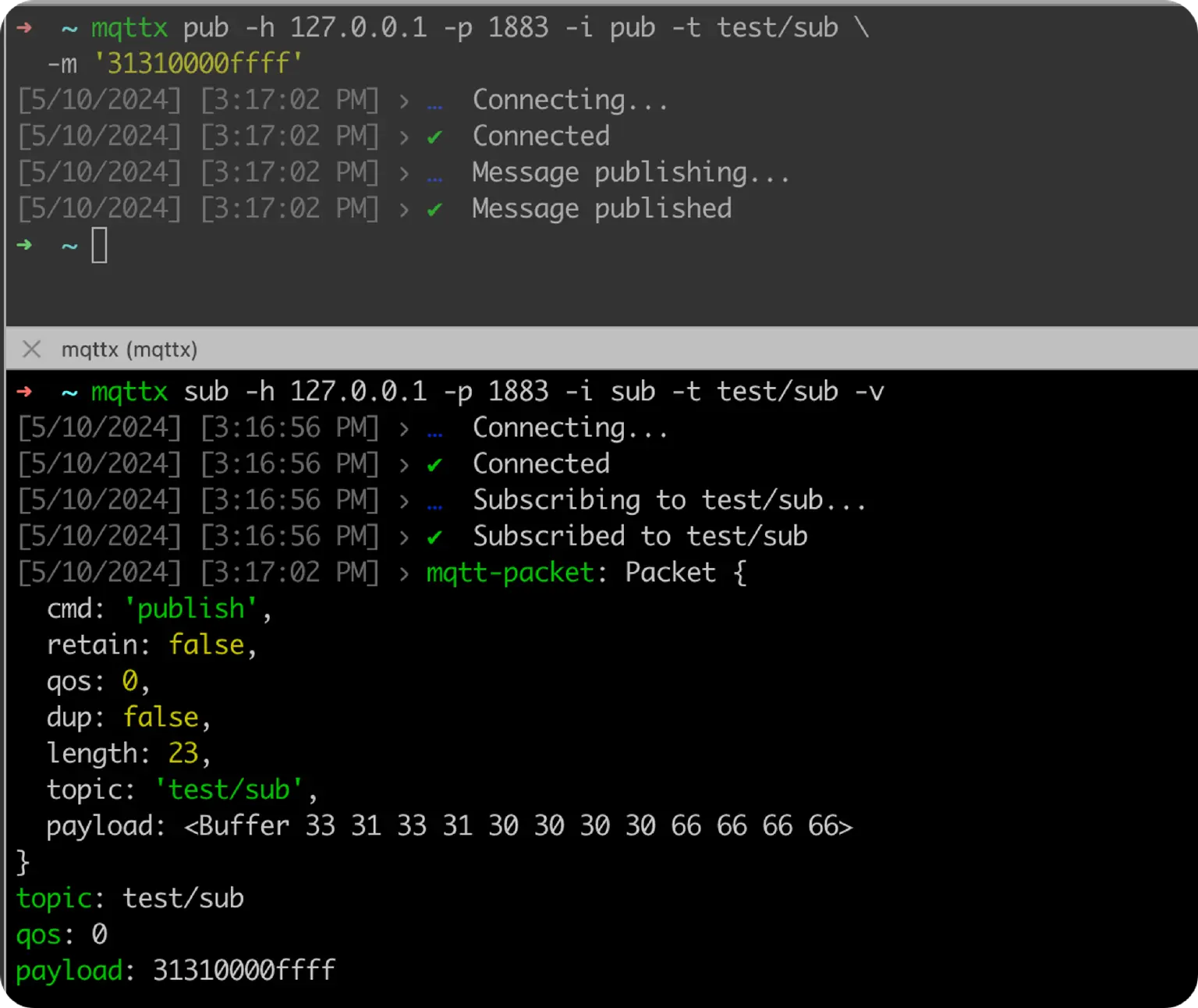Click the checkmark next to Message published
The width and height of the screenshot is (1198, 1008).
434,208
